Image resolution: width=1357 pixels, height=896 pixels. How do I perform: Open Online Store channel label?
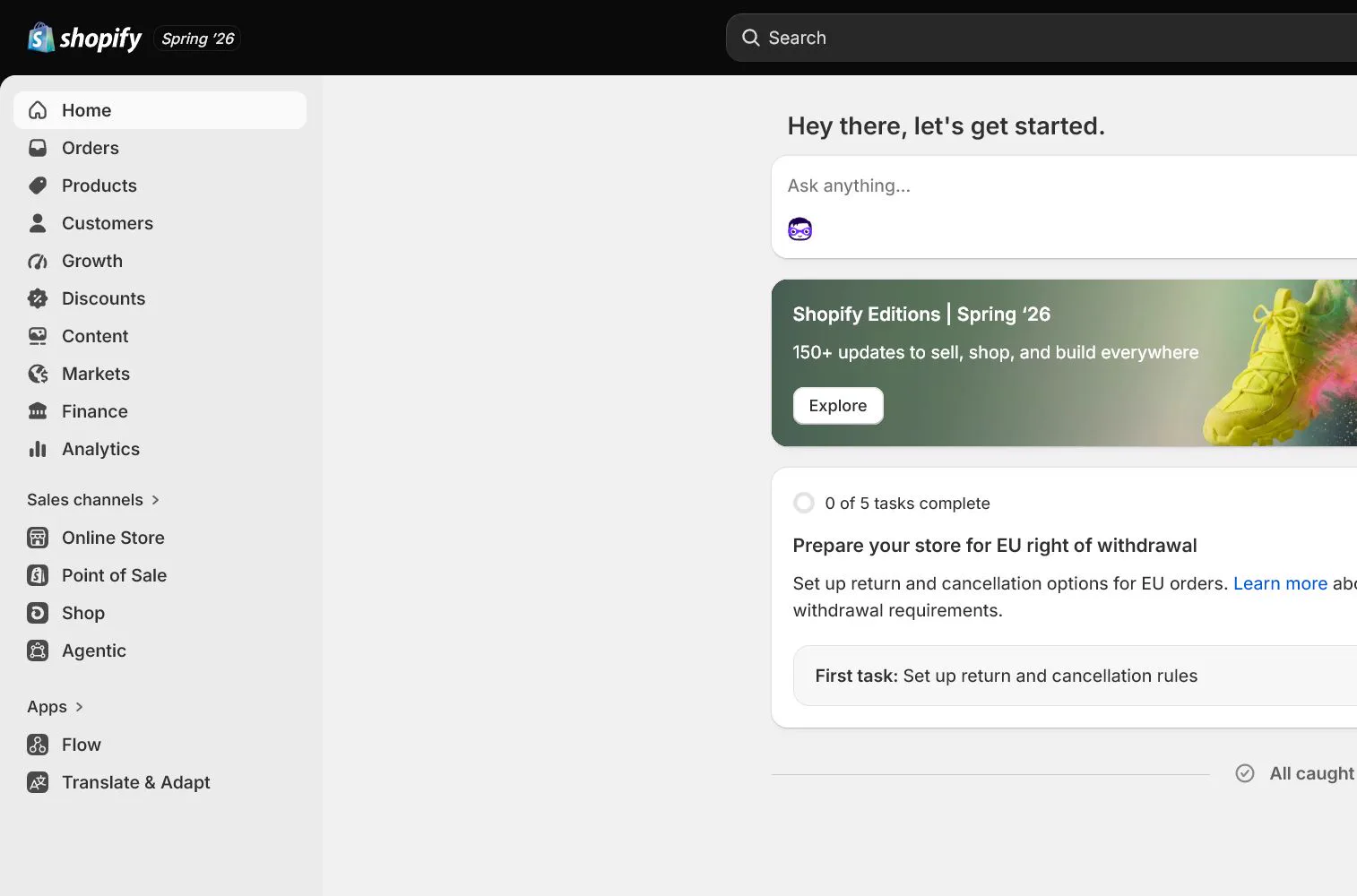tap(114, 538)
